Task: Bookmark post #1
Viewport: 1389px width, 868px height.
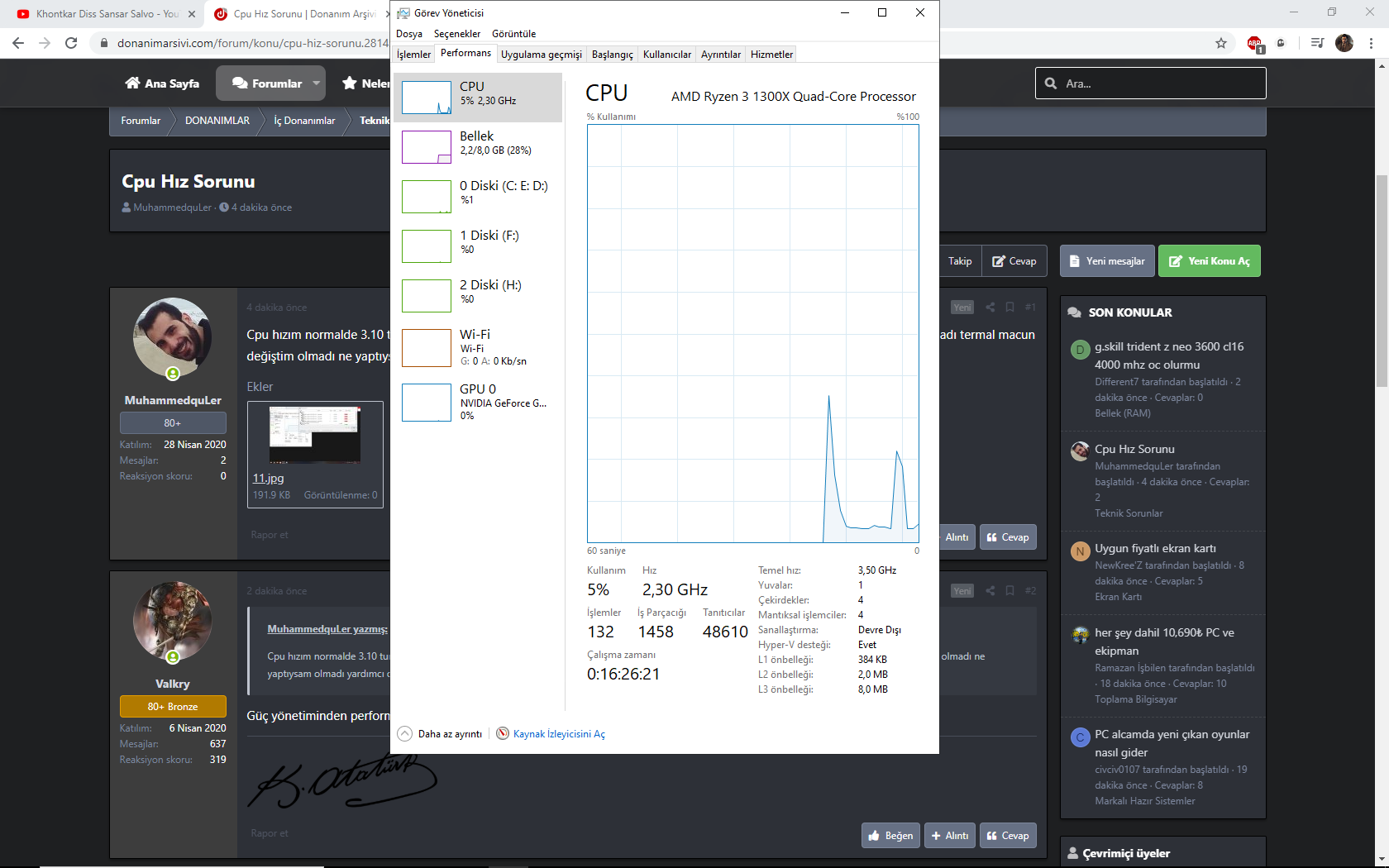Action: (x=1010, y=307)
